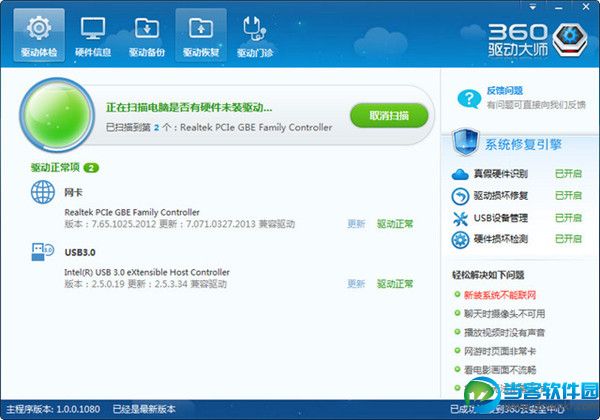Select the 驱动损坏修复 label
The image size is (600, 420).
click(x=501, y=196)
